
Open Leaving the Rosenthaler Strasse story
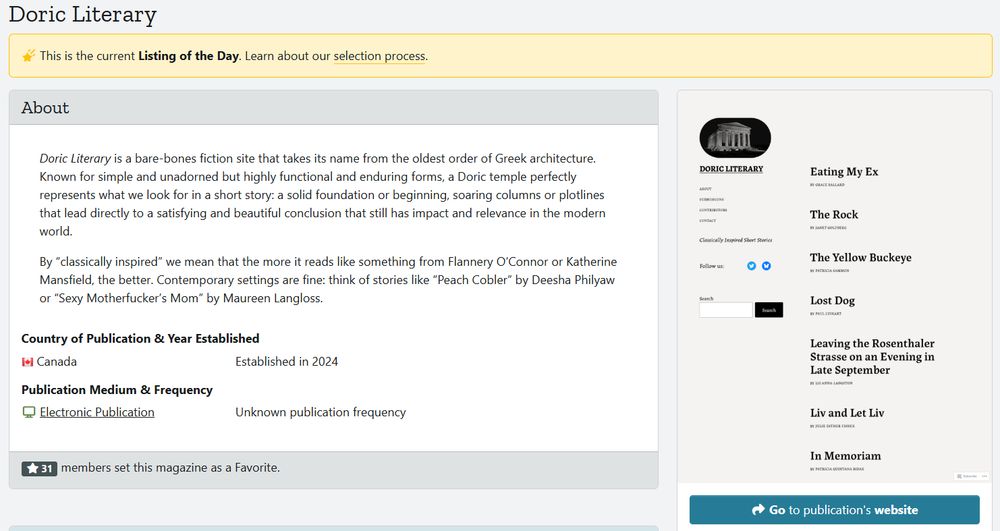872,357
